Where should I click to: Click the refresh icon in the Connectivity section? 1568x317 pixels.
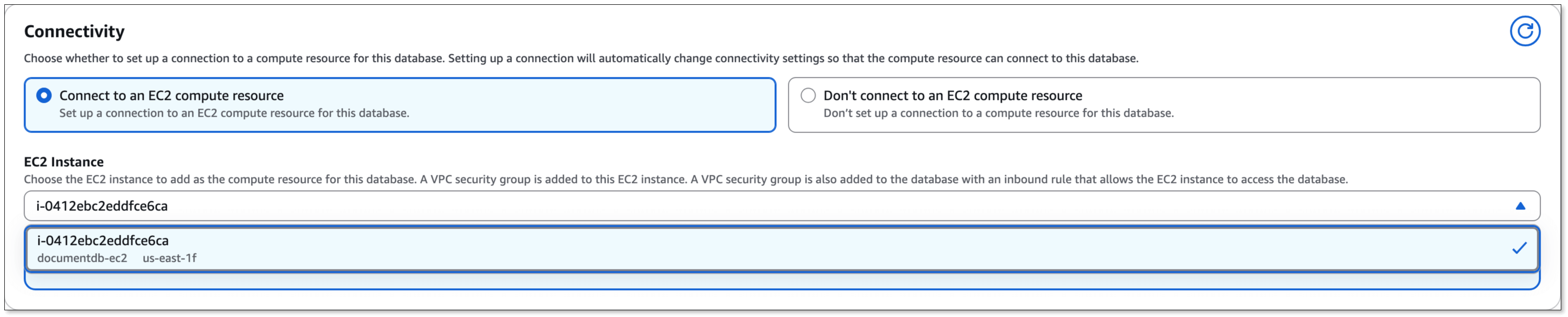pos(1524,31)
